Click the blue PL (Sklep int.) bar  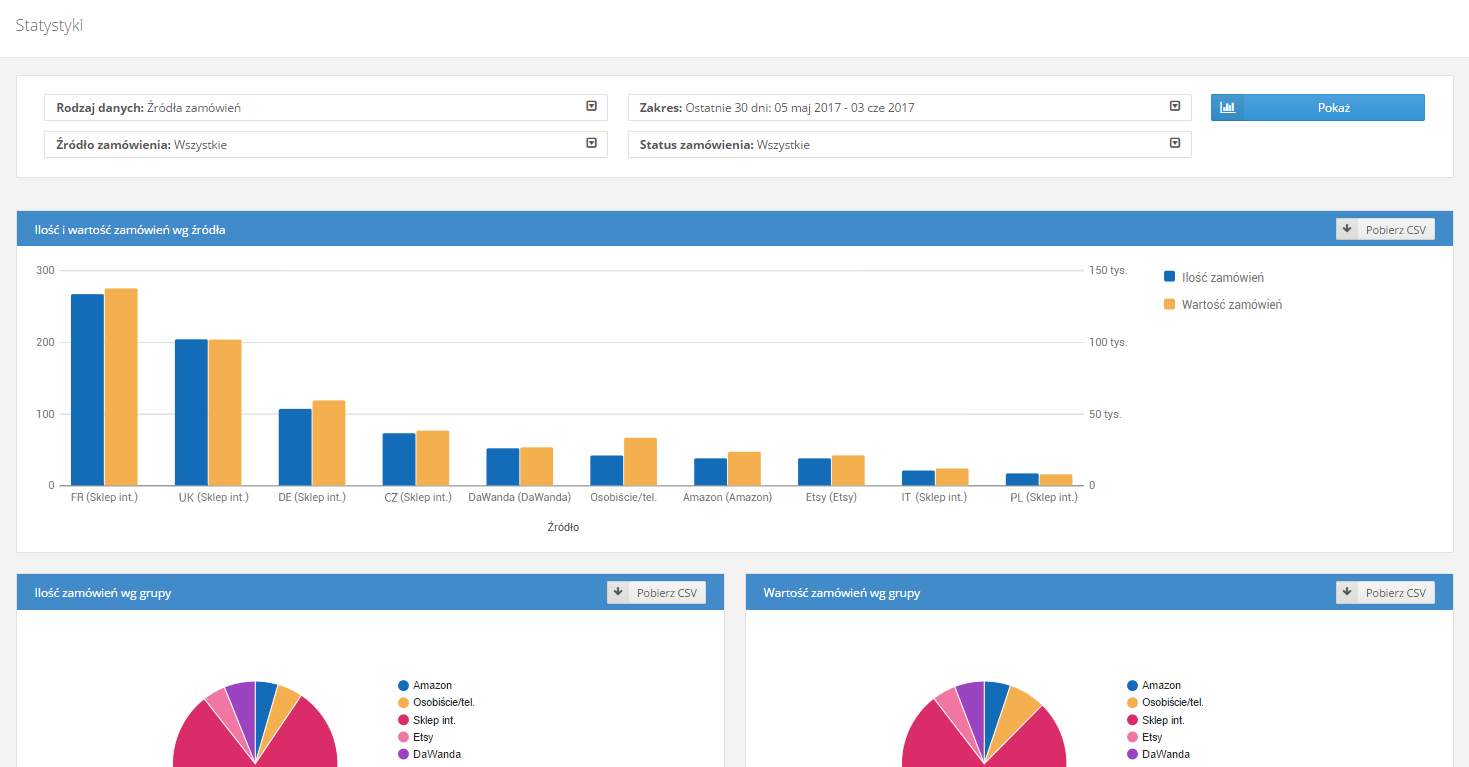click(1022, 480)
